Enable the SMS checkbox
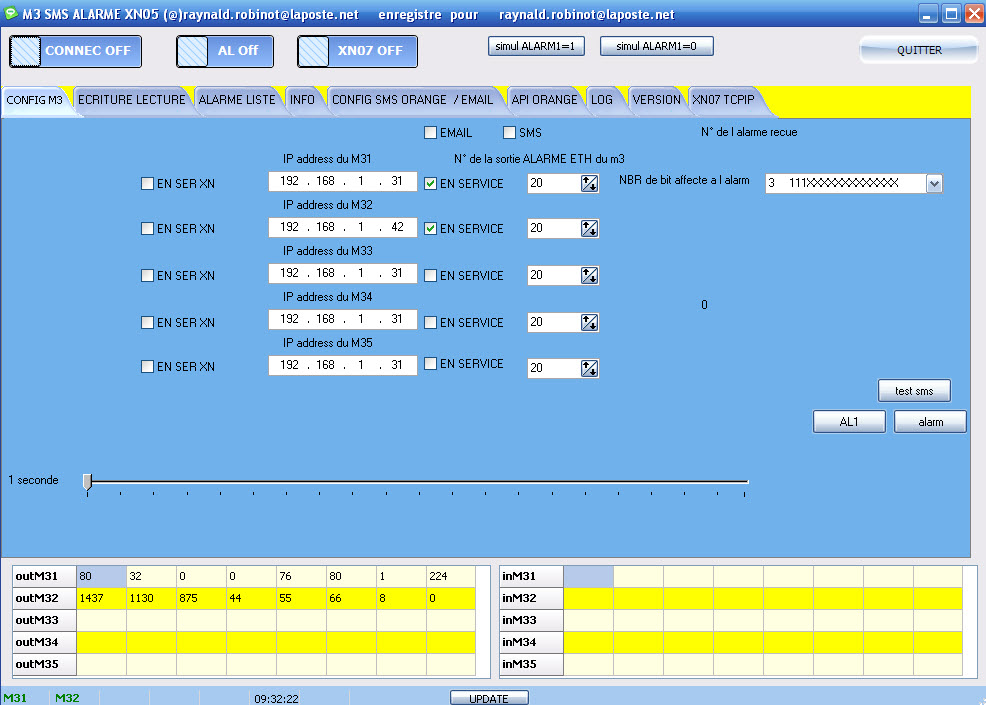Screen dimensions: 986x705 point(510,132)
